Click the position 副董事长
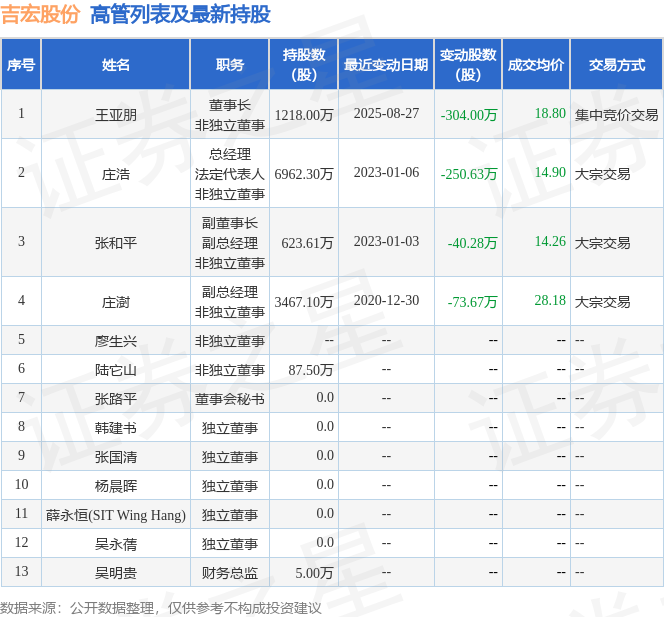 (230, 223)
